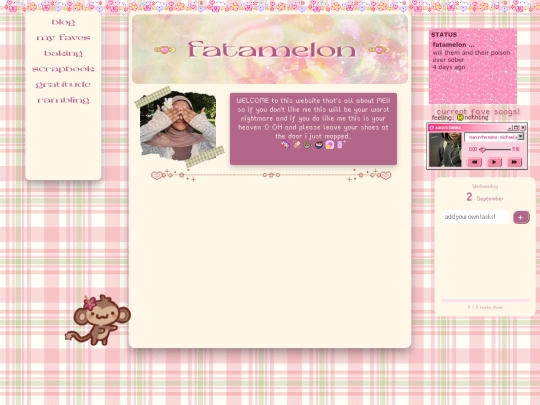540x405 pixels.
Task: Click the music player disc icon
Action: [432, 128]
